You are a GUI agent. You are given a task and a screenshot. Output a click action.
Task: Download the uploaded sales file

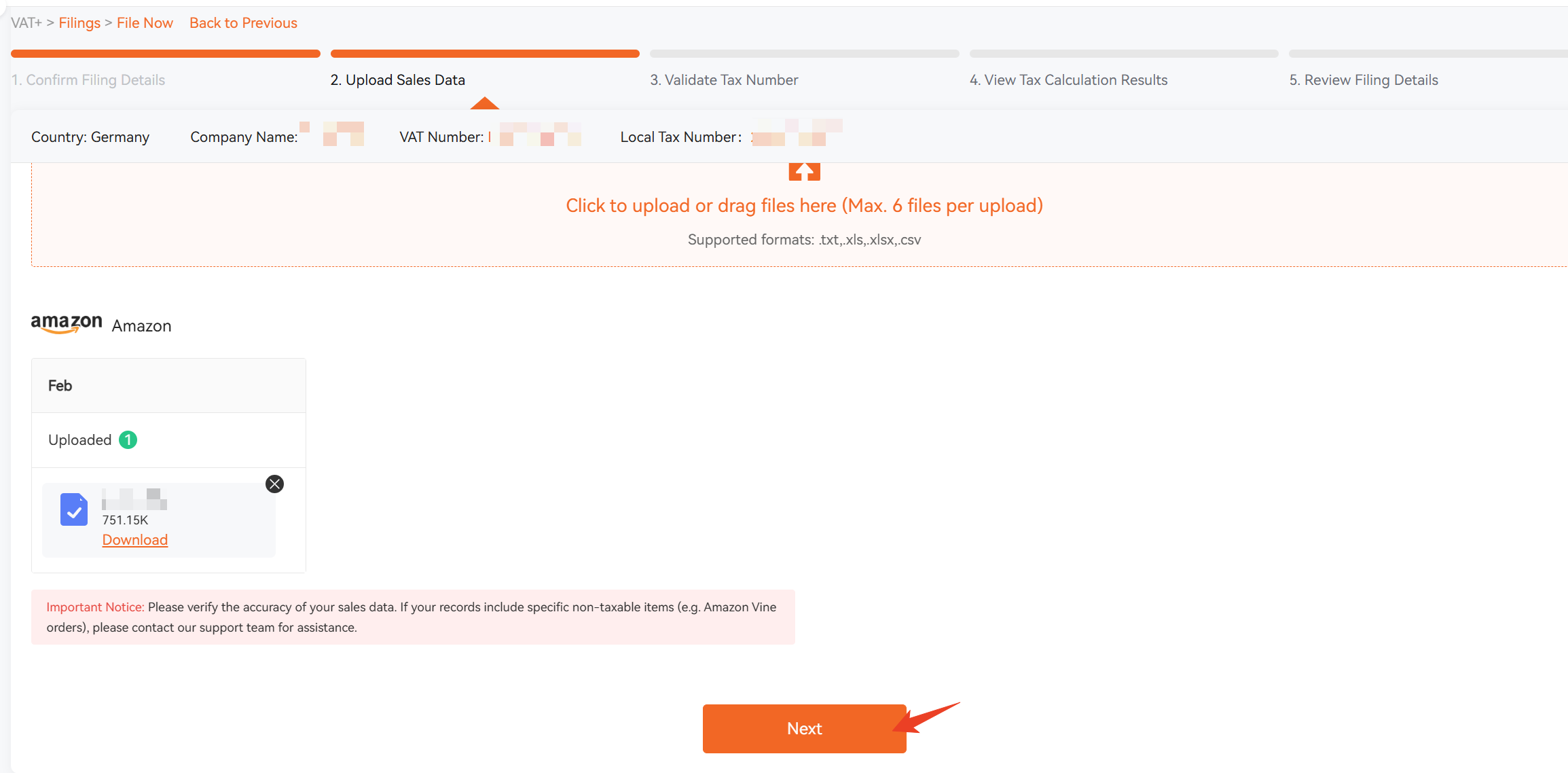(135, 540)
